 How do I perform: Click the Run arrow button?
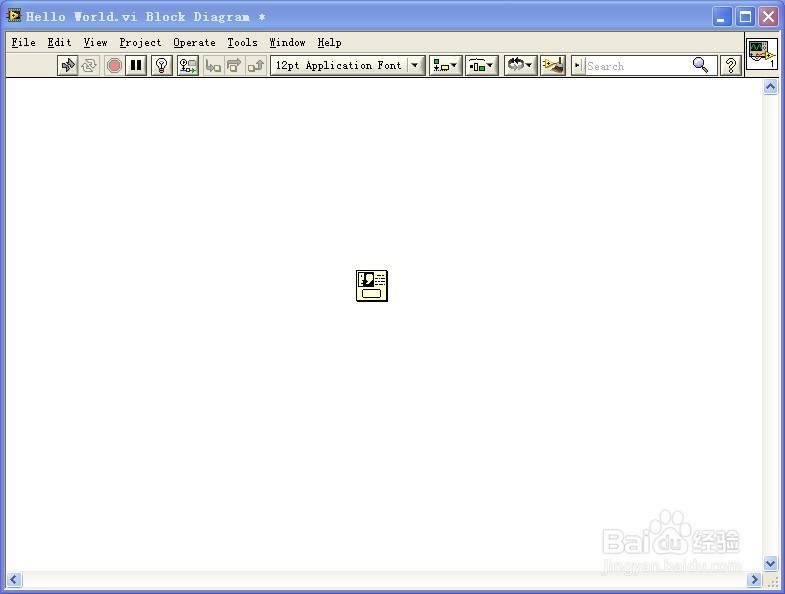click(x=68, y=66)
